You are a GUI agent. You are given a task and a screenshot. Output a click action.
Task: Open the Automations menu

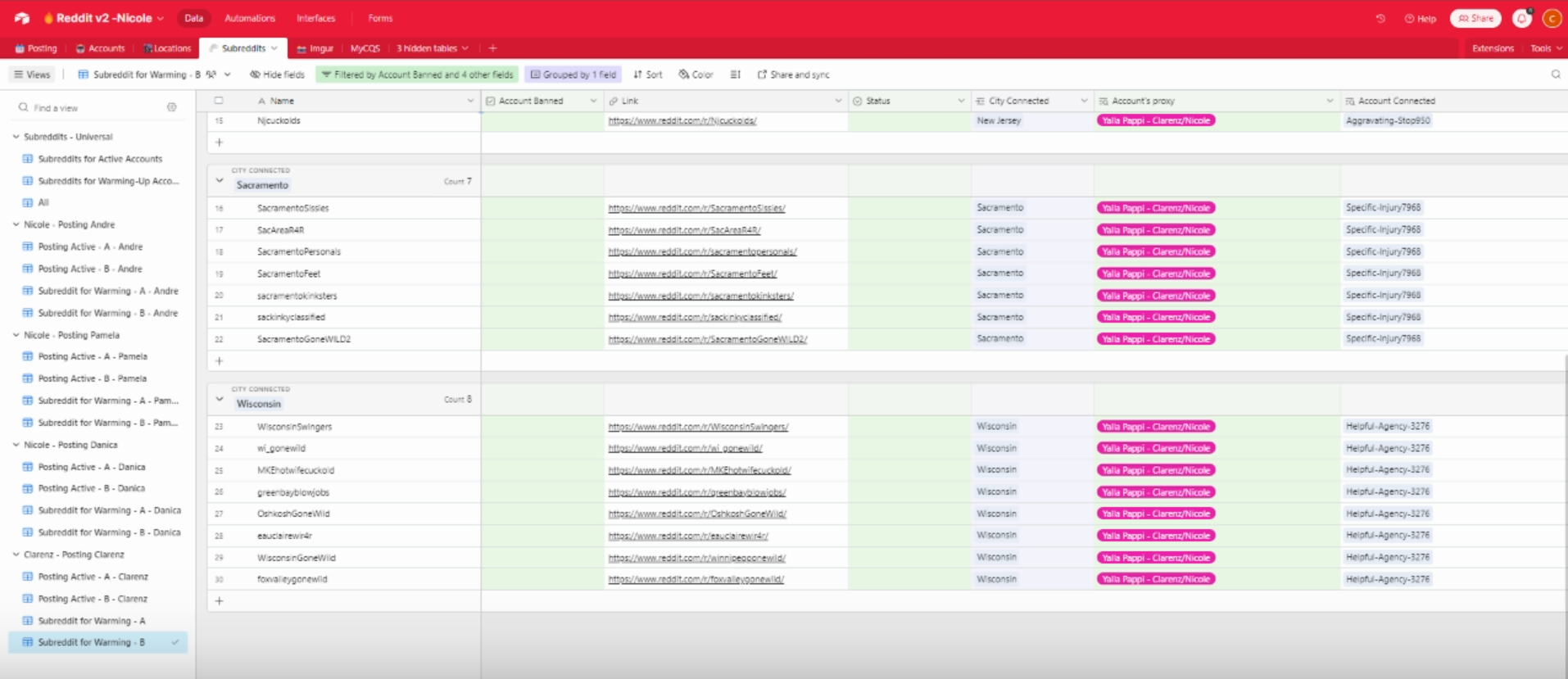[x=250, y=18]
